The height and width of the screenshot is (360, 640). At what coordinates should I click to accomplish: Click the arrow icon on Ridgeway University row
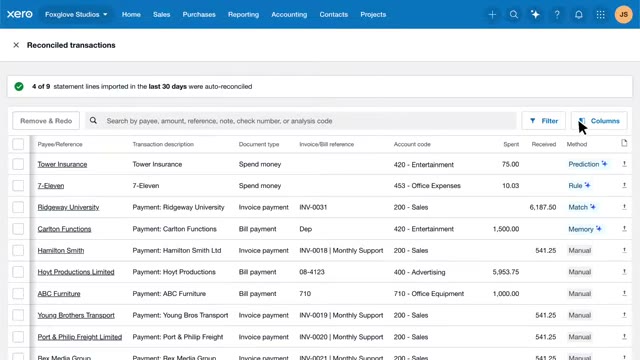(x=624, y=207)
